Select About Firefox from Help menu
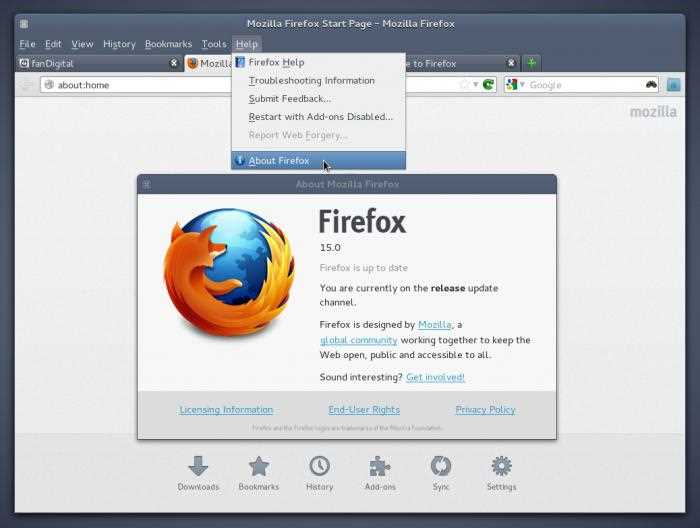The width and height of the screenshot is (700, 528). (x=279, y=160)
